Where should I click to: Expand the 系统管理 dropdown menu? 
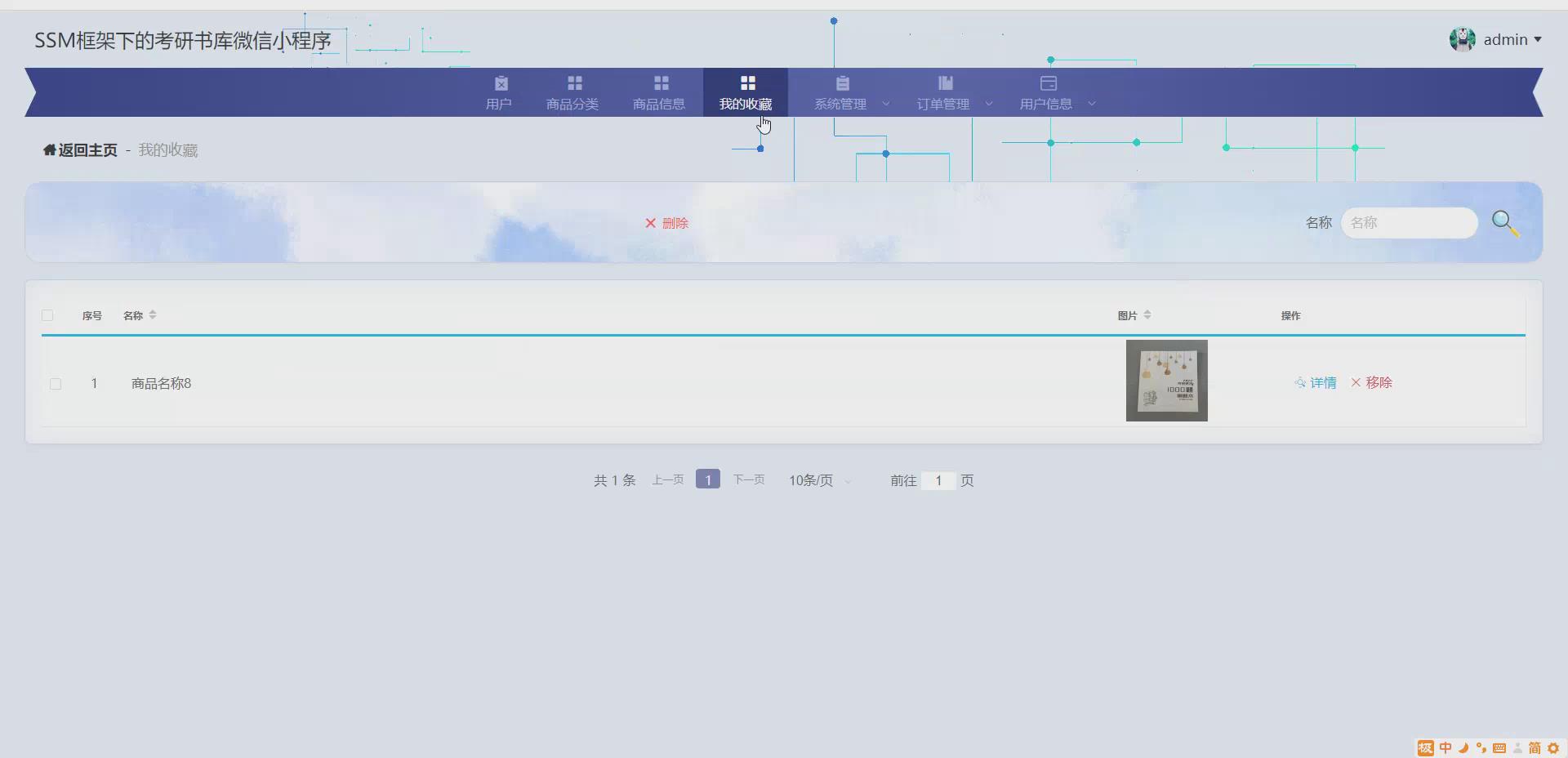886,104
